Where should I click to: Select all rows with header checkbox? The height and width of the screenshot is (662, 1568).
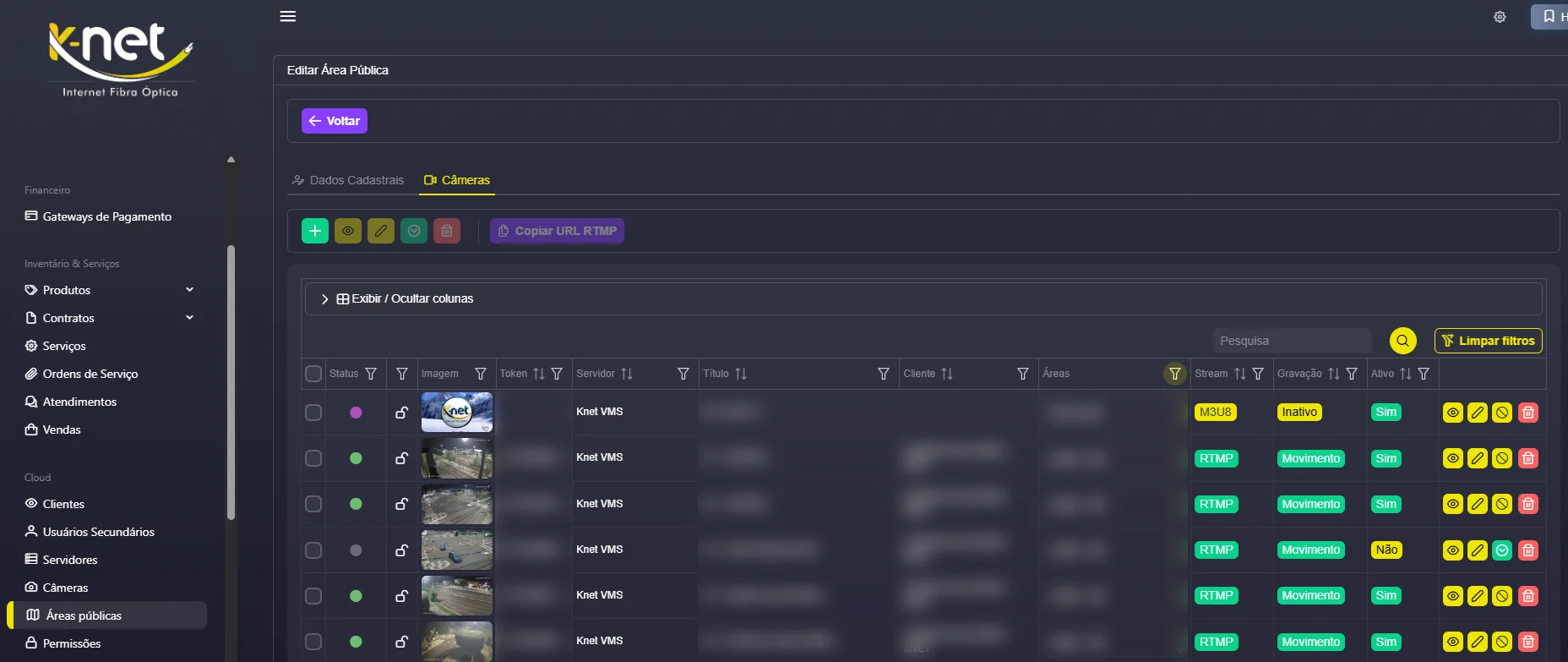[x=313, y=374]
